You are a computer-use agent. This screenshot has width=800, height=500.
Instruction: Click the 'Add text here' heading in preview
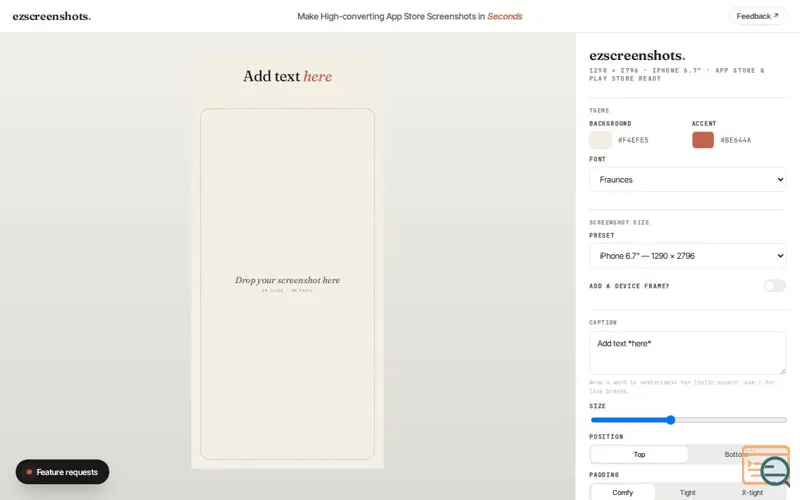point(287,76)
